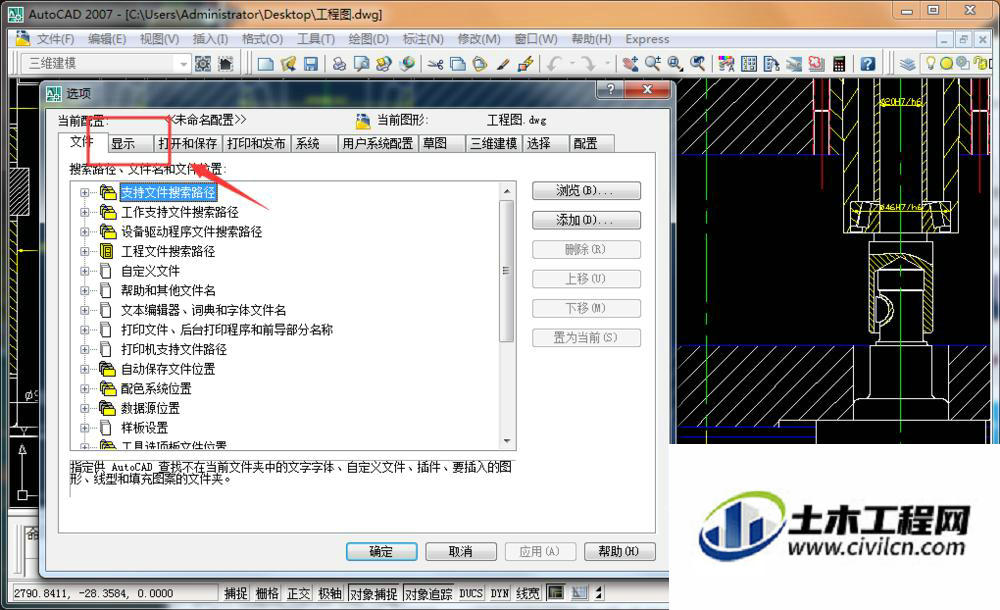Toggle 极轴 polar tracking in status bar

[330, 593]
